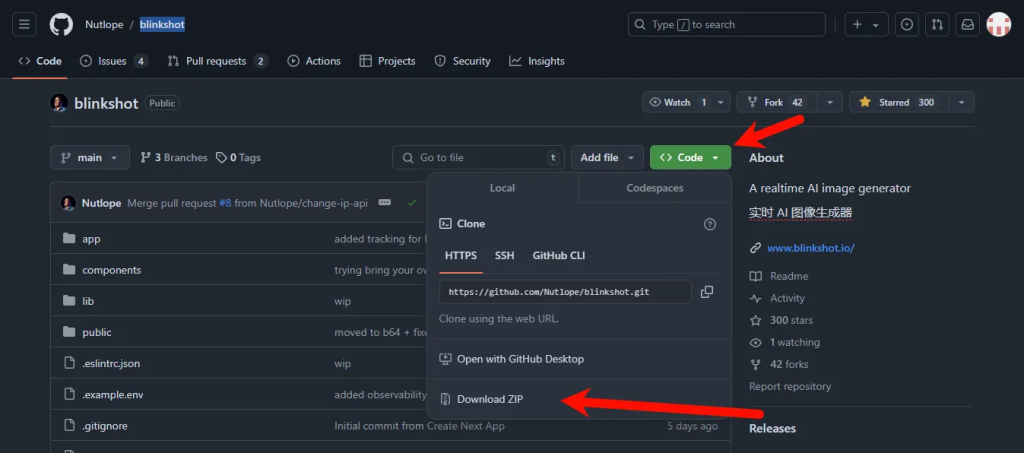Expand the main branch dropdown
Image resolution: width=1024 pixels, height=453 pixels.
(90, 158)
